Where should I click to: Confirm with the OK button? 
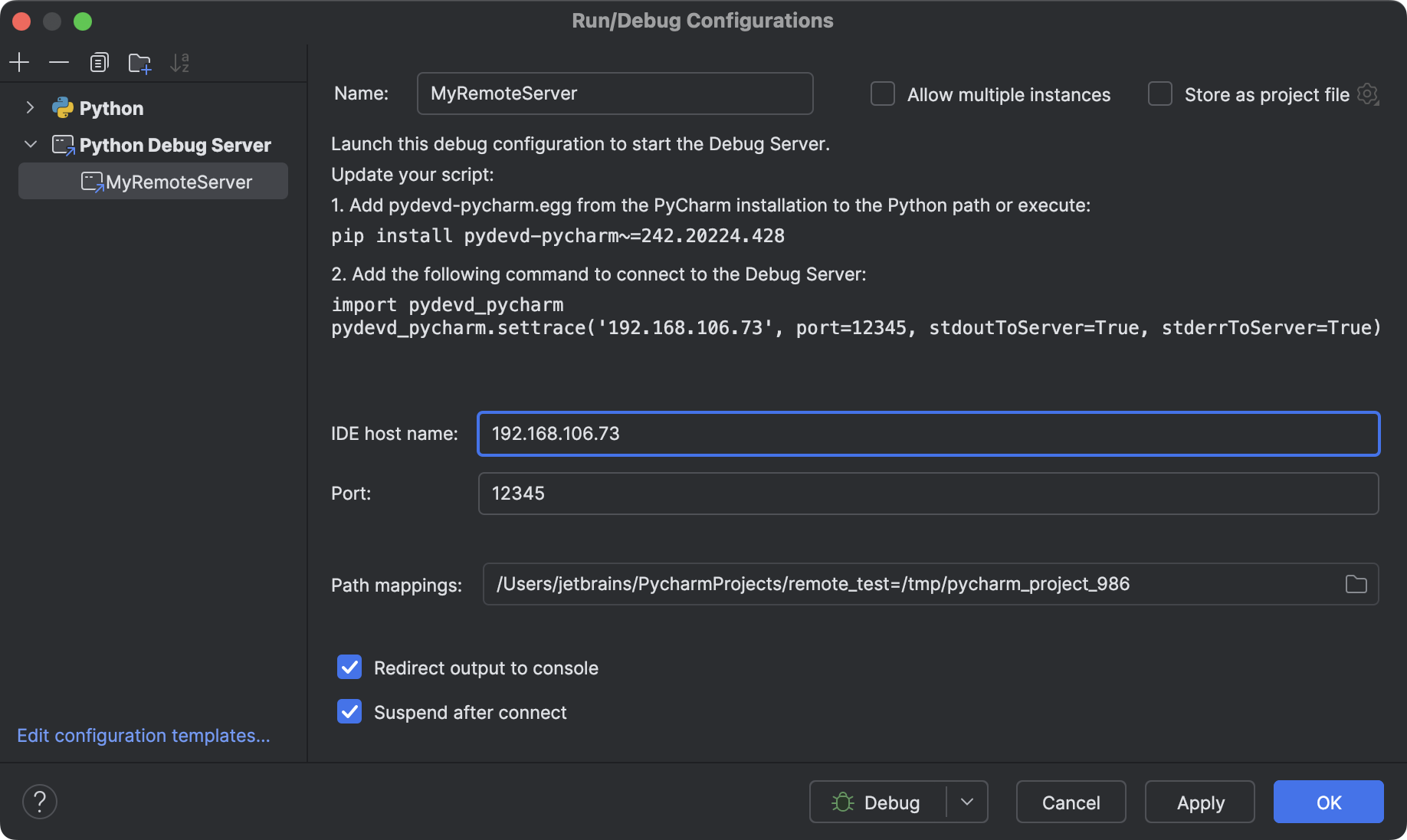coord(1328,802)
